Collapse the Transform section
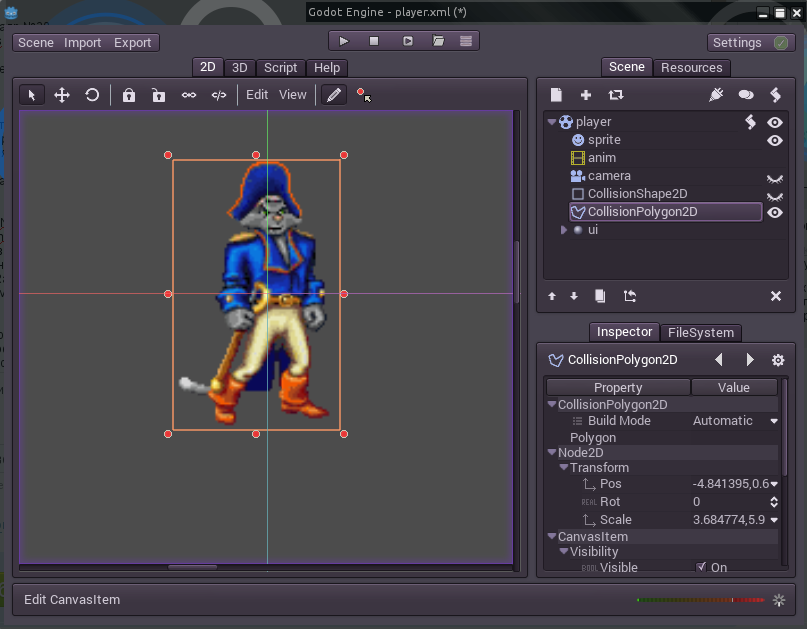Screen dimensions: 807x629 pyautogui.click(x=563, y=467)
